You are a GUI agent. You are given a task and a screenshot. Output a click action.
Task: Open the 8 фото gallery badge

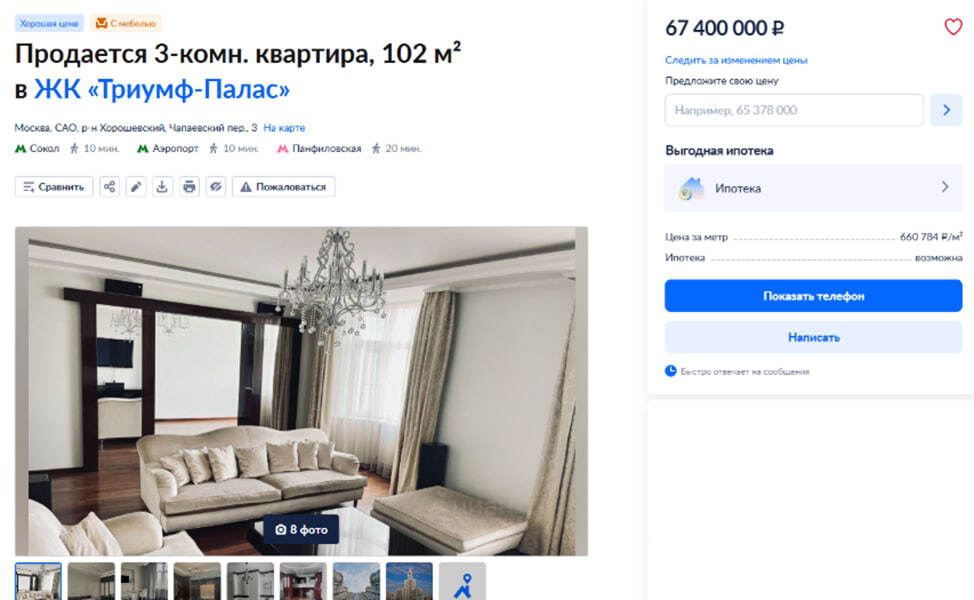click(301, 529)
